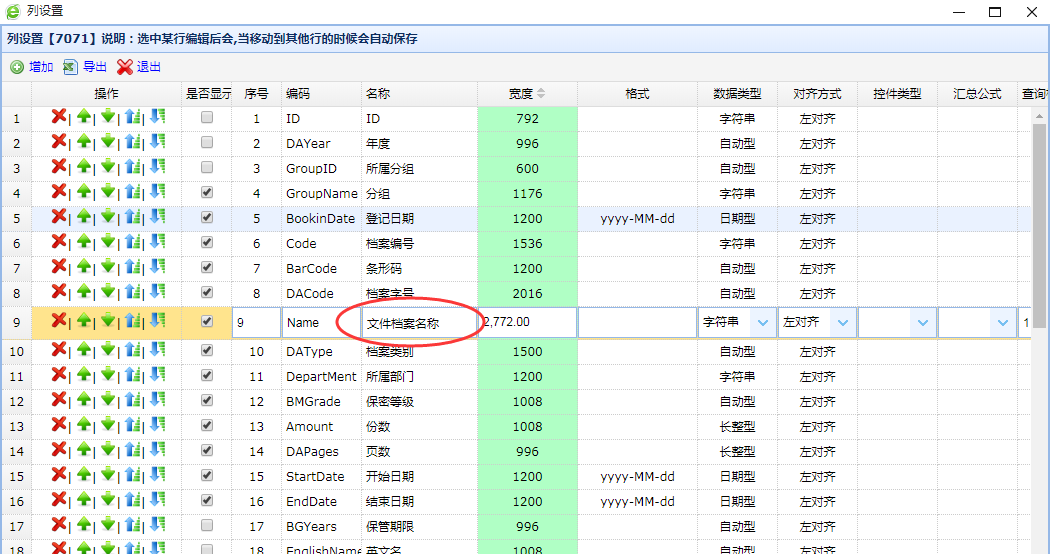Open the alignment dropdown showing 左对齐

[x=842, y=323]
